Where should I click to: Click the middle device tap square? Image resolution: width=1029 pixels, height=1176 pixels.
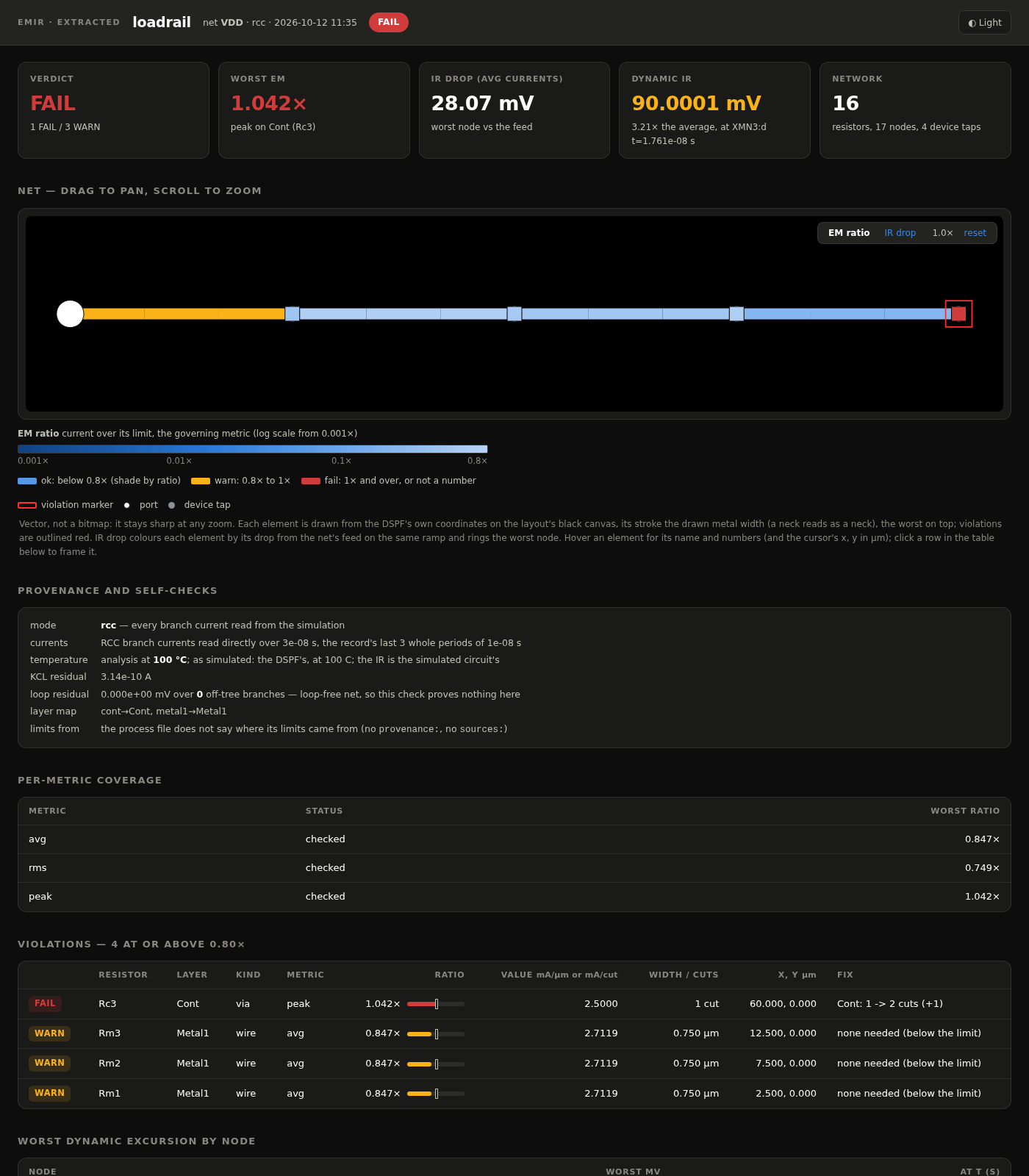[514, 314]
